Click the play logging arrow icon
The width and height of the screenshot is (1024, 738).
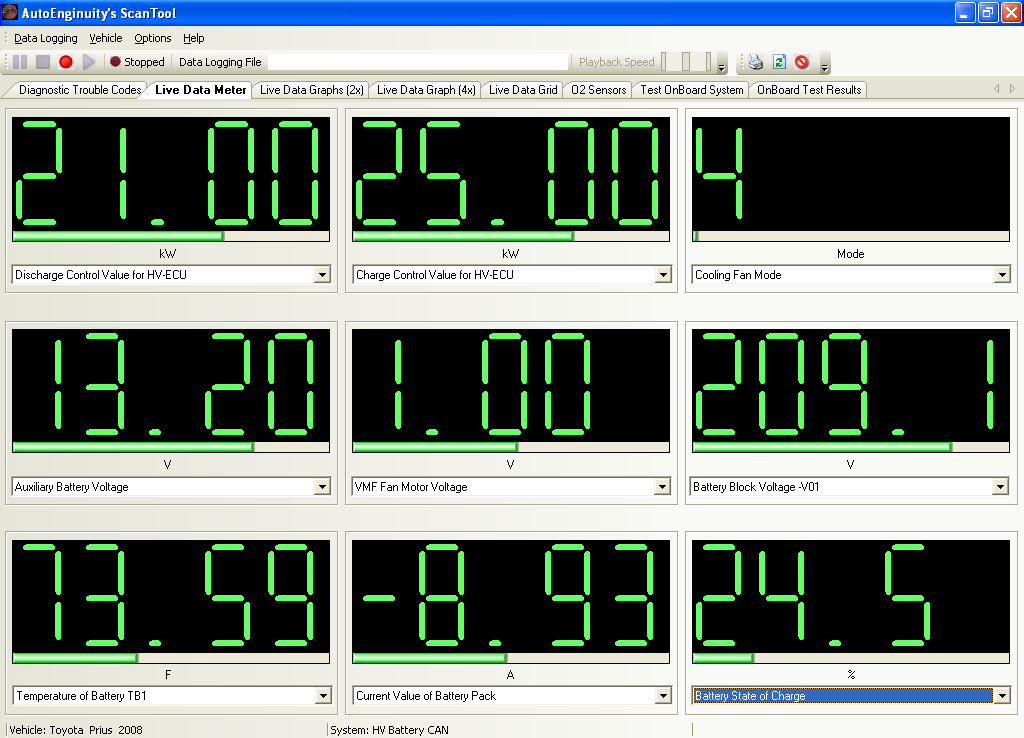click(x=89, y=62)
